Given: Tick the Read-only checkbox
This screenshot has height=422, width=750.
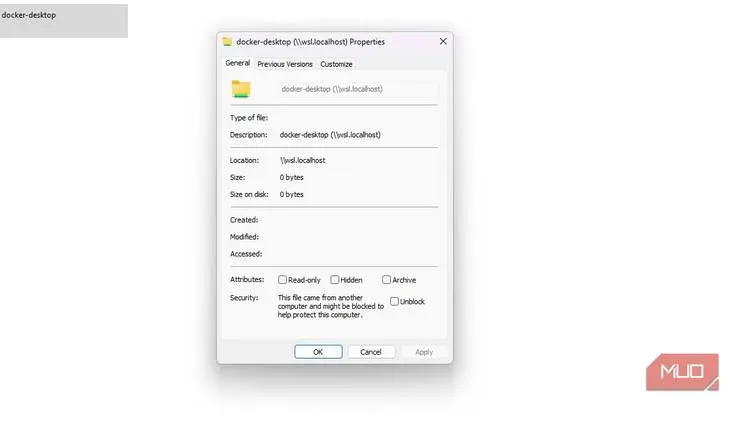Looking at the screenshot, I should [282, 279].
